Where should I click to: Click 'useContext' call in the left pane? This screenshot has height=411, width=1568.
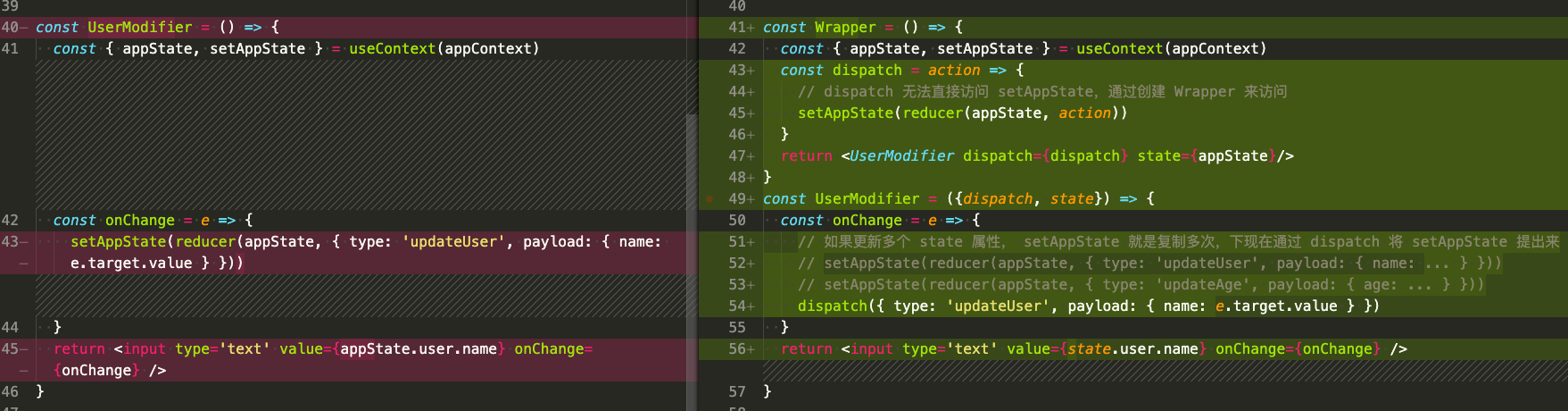tap(392, 49)
